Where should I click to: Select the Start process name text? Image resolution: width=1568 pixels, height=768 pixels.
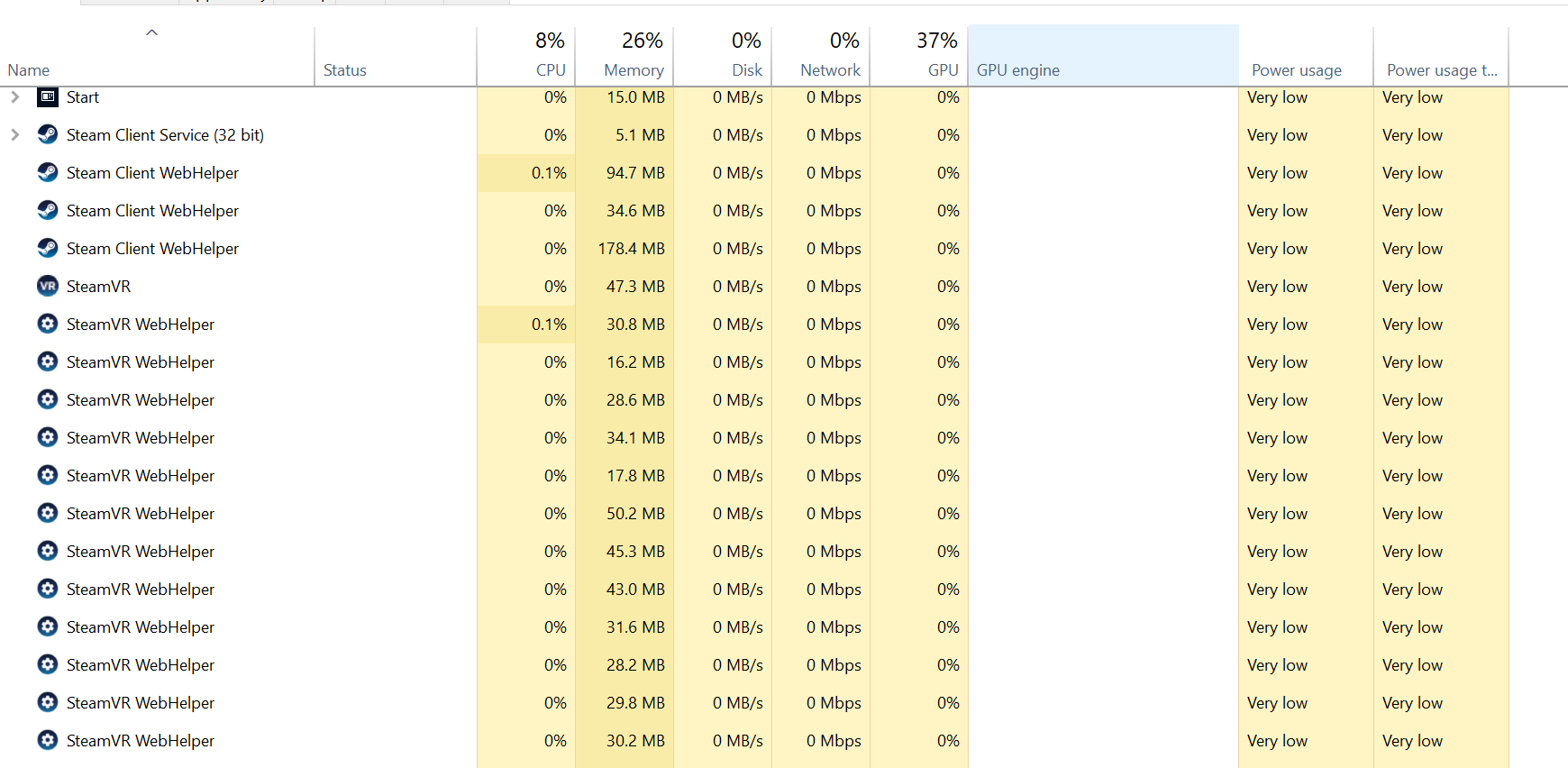pos(83,96)
